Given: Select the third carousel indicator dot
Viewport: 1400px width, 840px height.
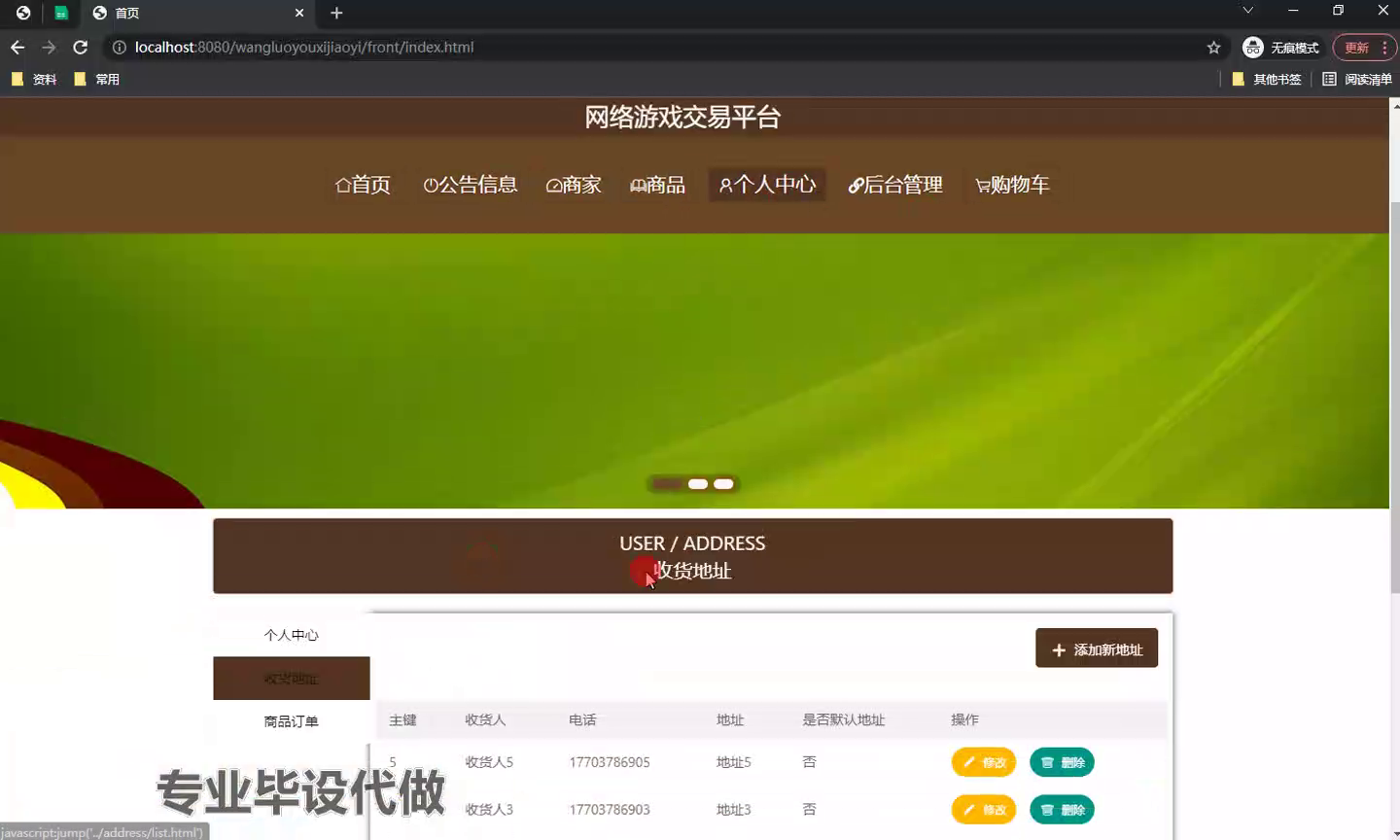Looking at the screenshot, I should point(723,484).
